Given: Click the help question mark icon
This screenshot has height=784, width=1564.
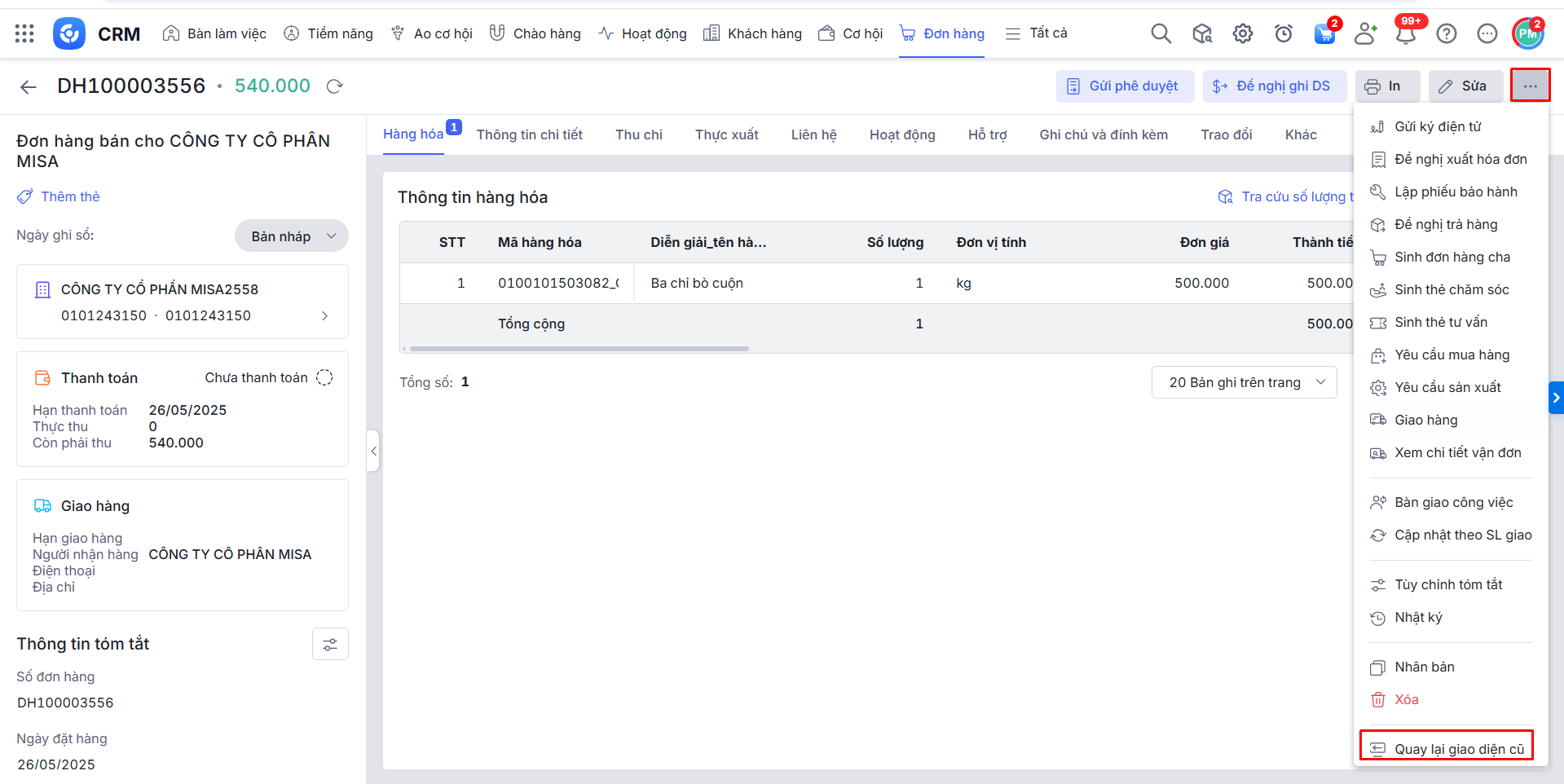Looking at the screenshot, I should [x=1446, y=33].
